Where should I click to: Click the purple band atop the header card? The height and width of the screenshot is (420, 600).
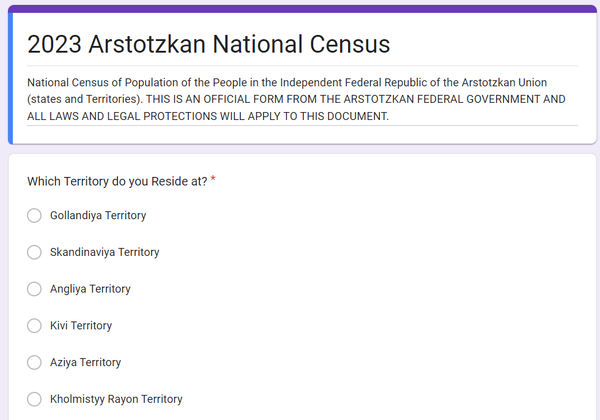[300, 9]
